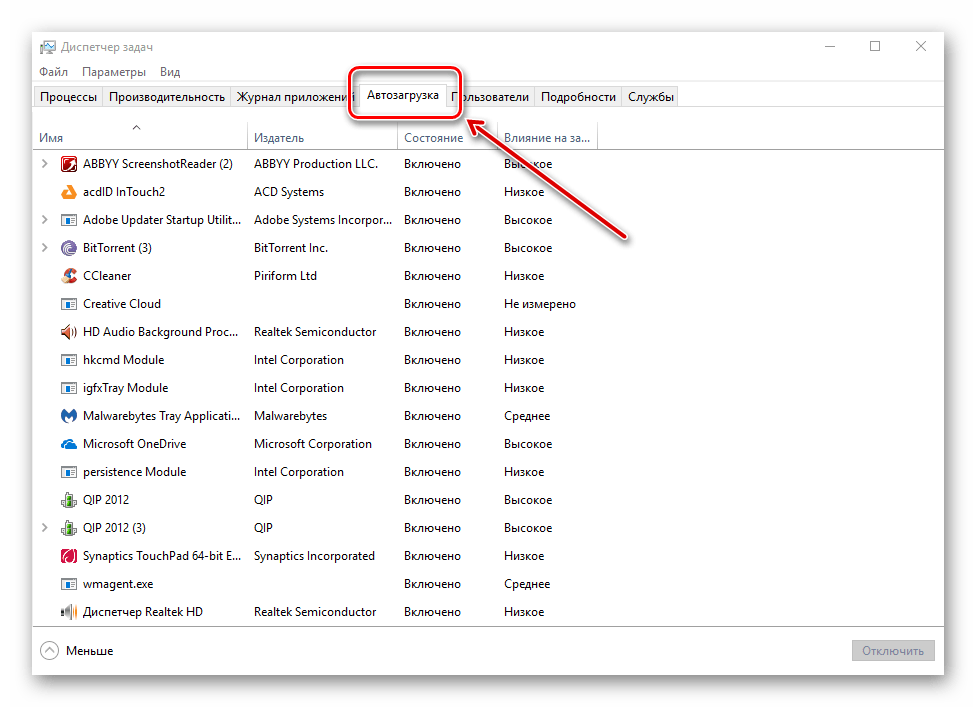Expand the QIP 2012 (3) group

[44, 528]
